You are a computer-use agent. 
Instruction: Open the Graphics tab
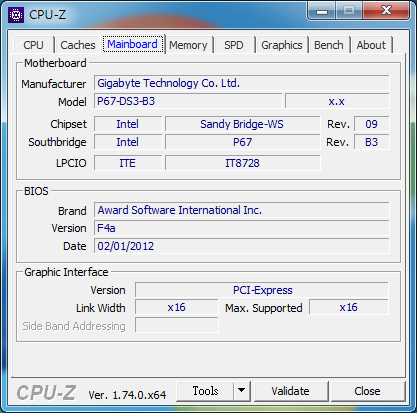click(x=282, y=45)
